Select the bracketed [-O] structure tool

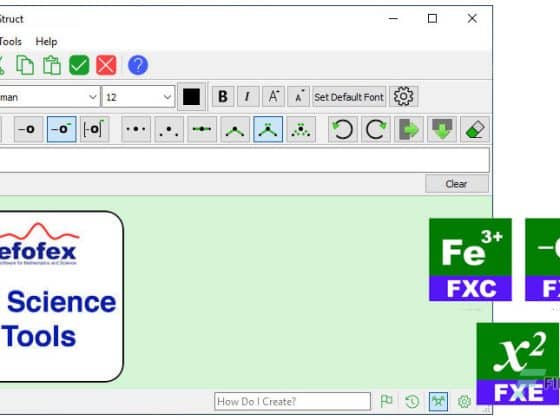click(94, 129)
